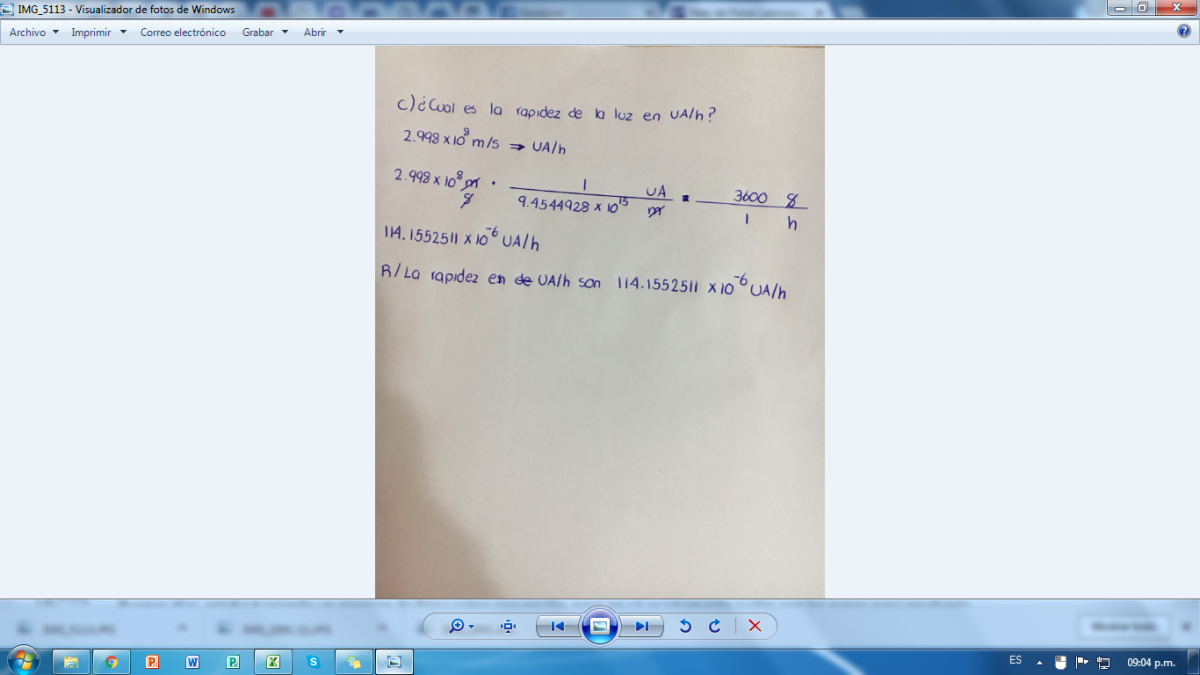Delete the photo with red X
Viewport: 1200px width, 675px height.
(x=755, y=626)
